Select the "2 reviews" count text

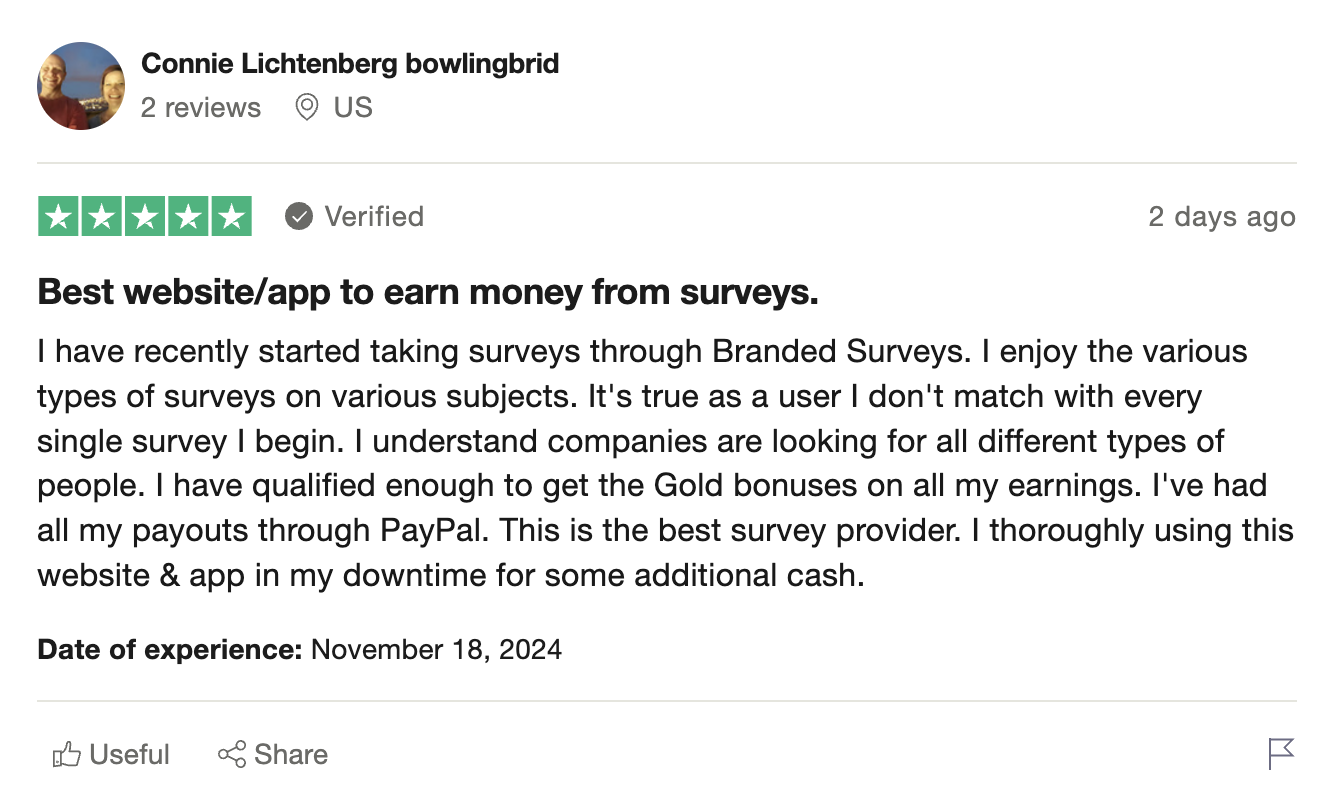pyautogui.click(x=201, y=107)
